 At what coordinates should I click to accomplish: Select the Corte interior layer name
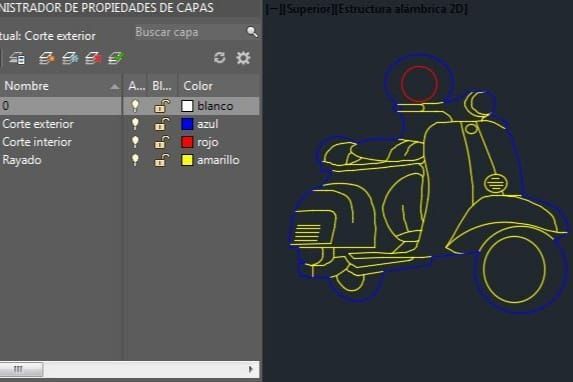coord(37,142)
